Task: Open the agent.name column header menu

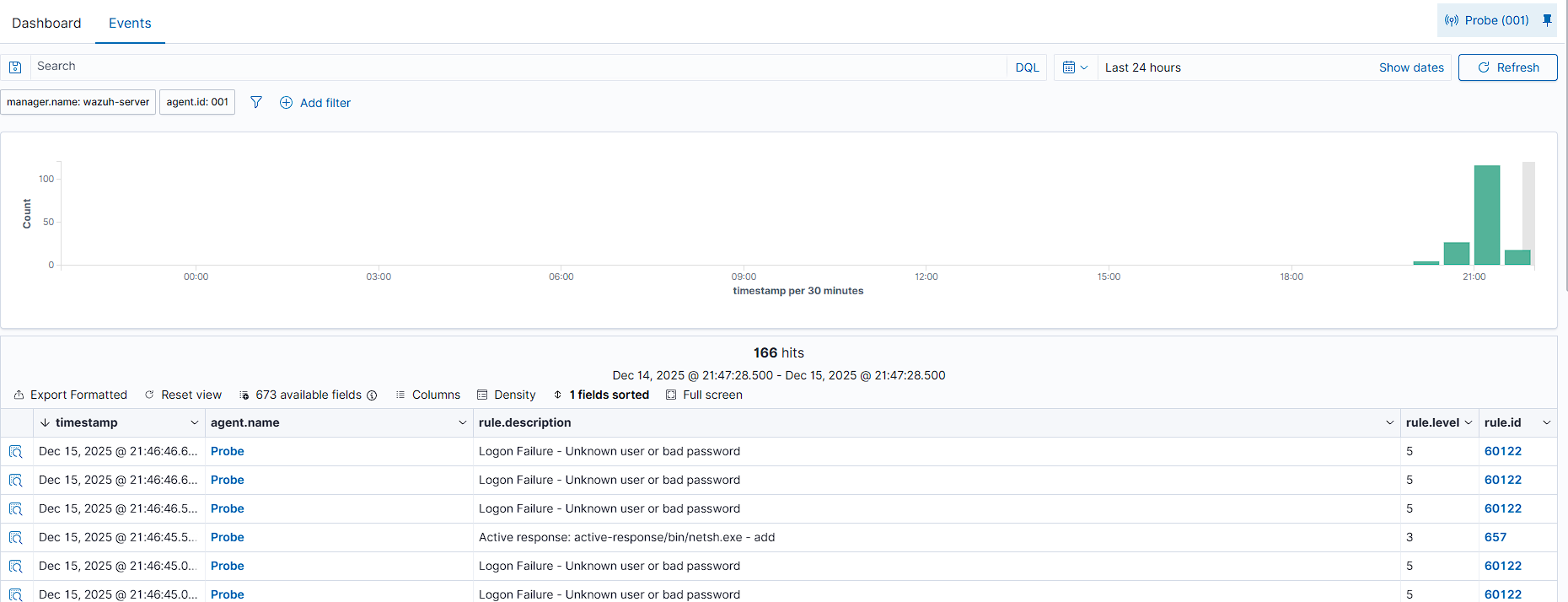Action: click(x=463, y=423)
